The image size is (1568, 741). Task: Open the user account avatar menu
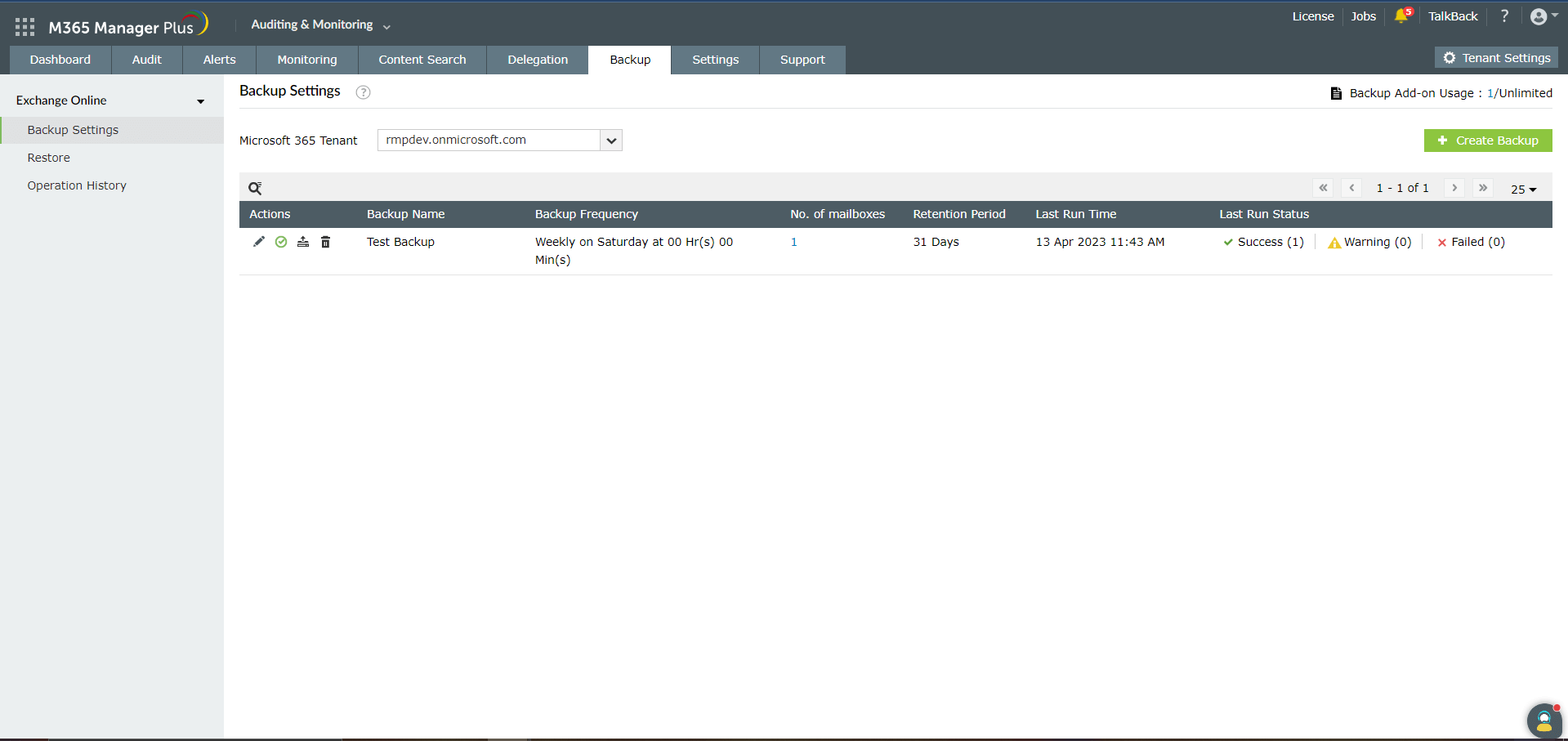point(1543,16)
